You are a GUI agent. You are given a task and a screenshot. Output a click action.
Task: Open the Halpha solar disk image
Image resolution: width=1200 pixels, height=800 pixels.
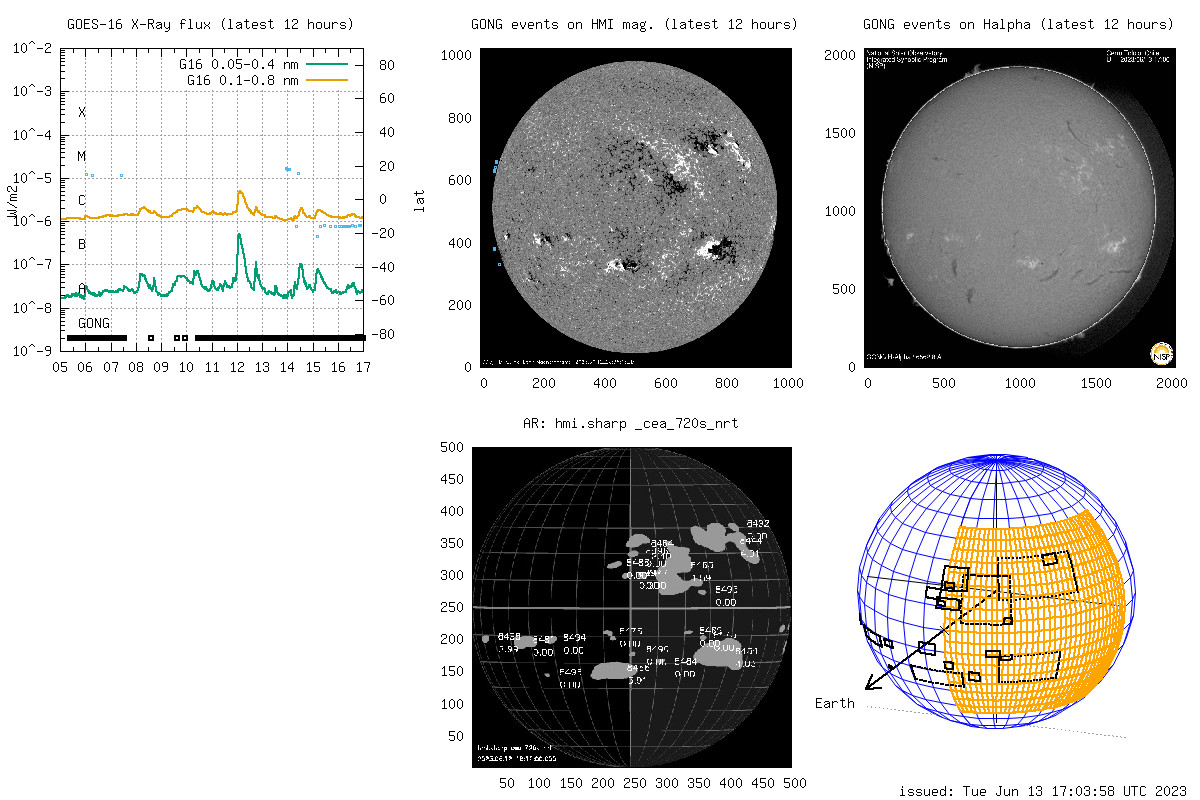click(x=1019, y=208)
